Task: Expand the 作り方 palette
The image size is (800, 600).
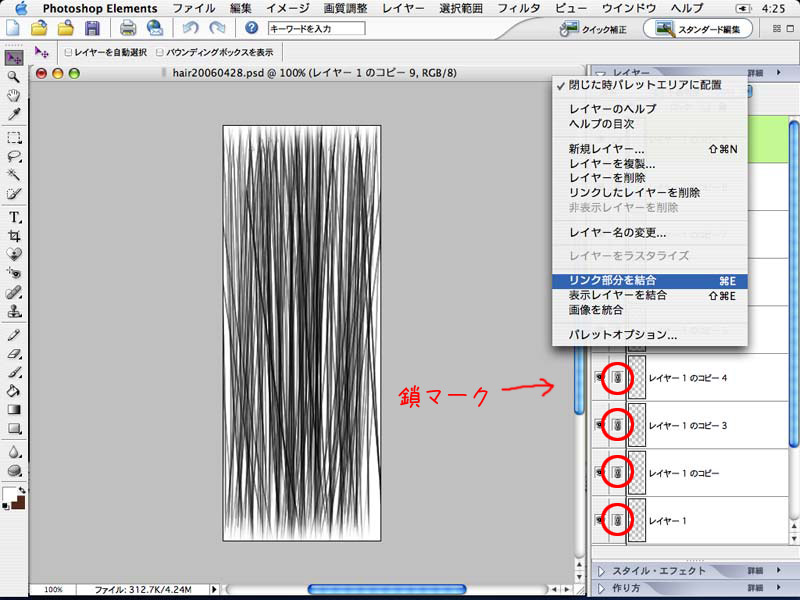Action: [602, 587]
